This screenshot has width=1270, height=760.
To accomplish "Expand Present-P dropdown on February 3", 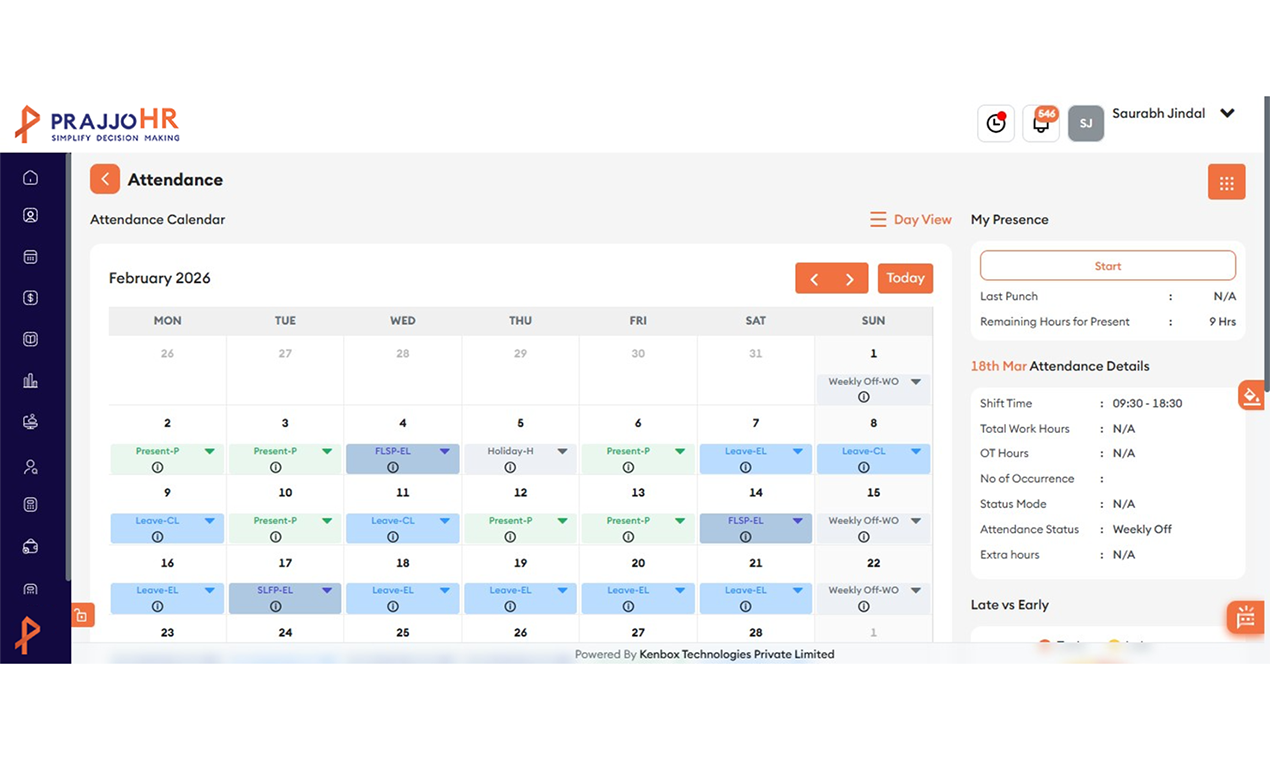I will [327, 452].
